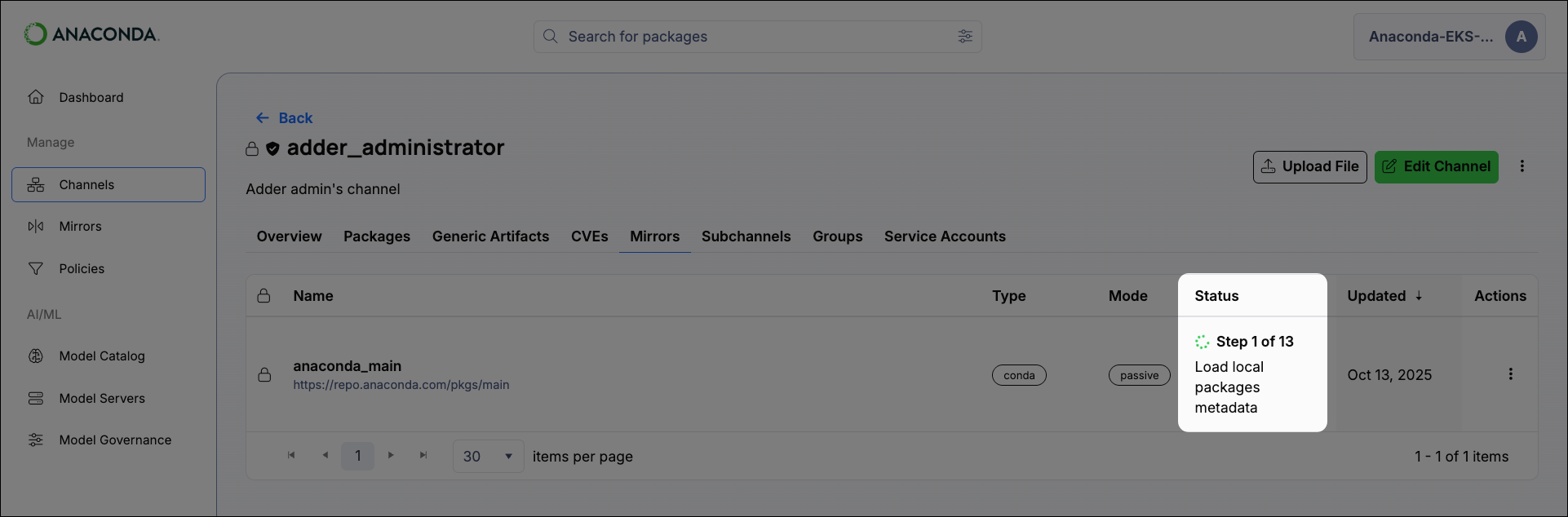Go to last page of results

[x=423, y=456]
